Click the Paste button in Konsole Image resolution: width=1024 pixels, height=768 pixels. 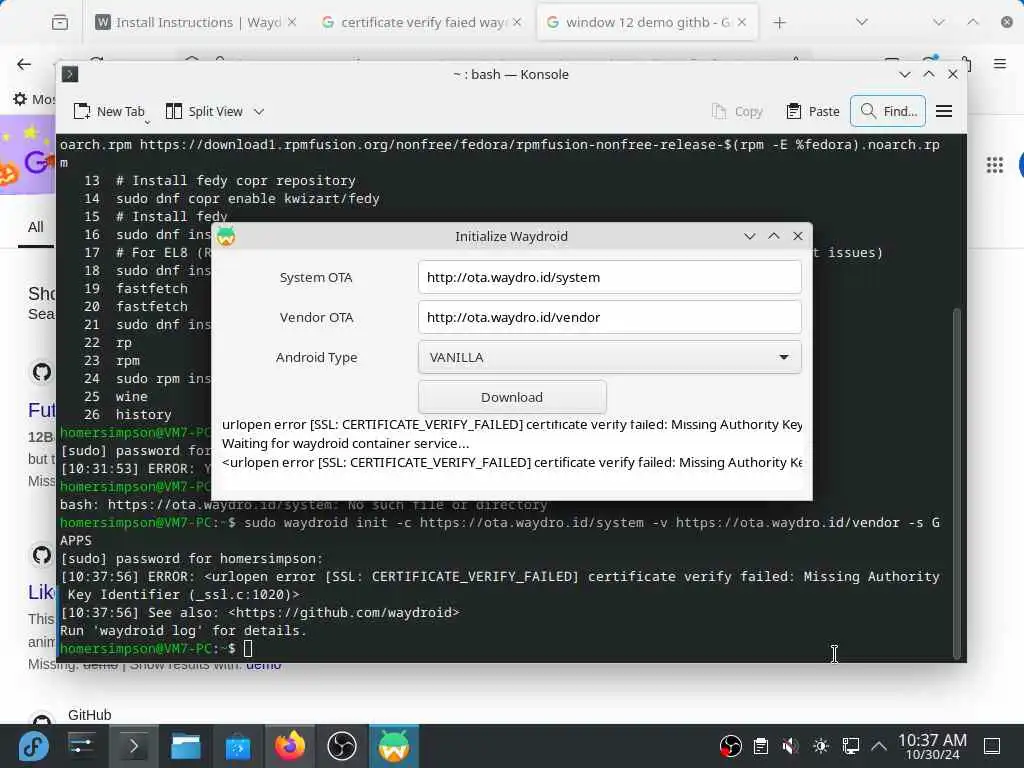[x=813, y=112]
